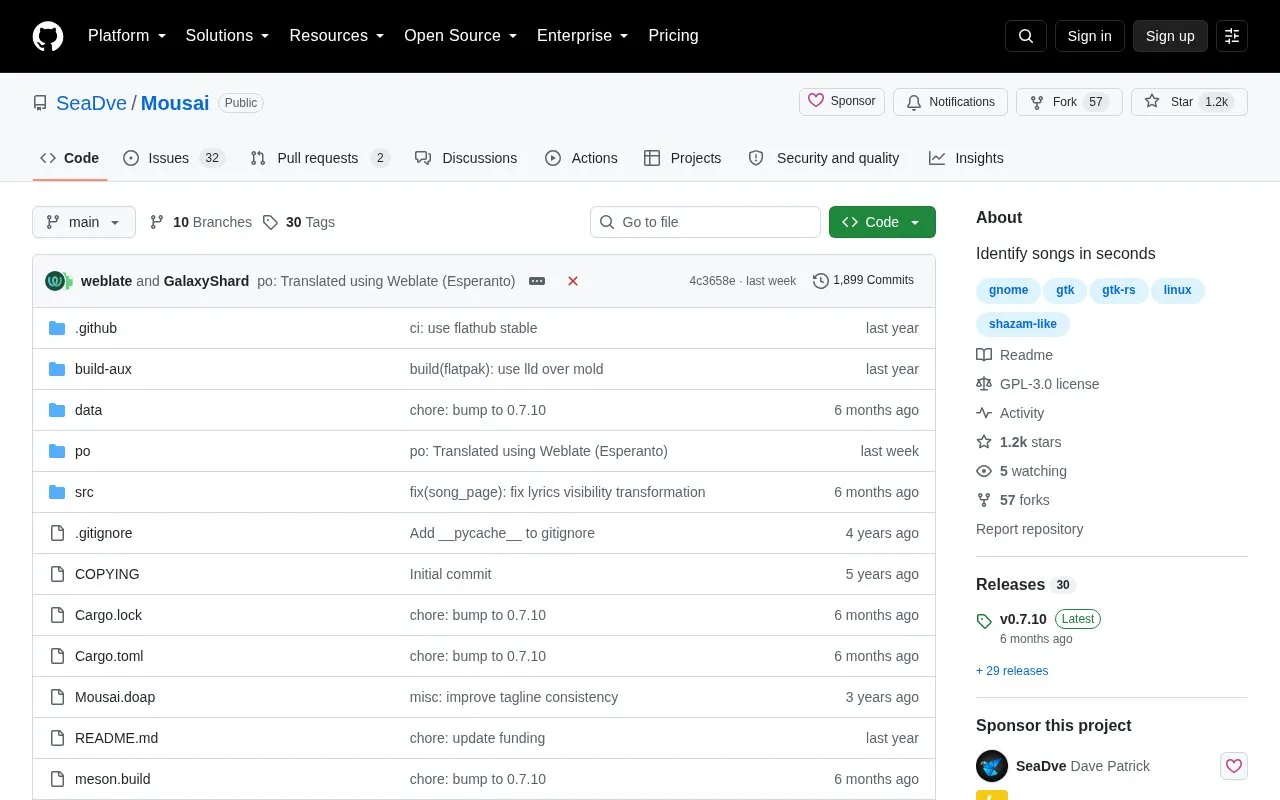Click the Sign up button
Viewport: 1280px width, 800px height.
tap(1170, 36)
